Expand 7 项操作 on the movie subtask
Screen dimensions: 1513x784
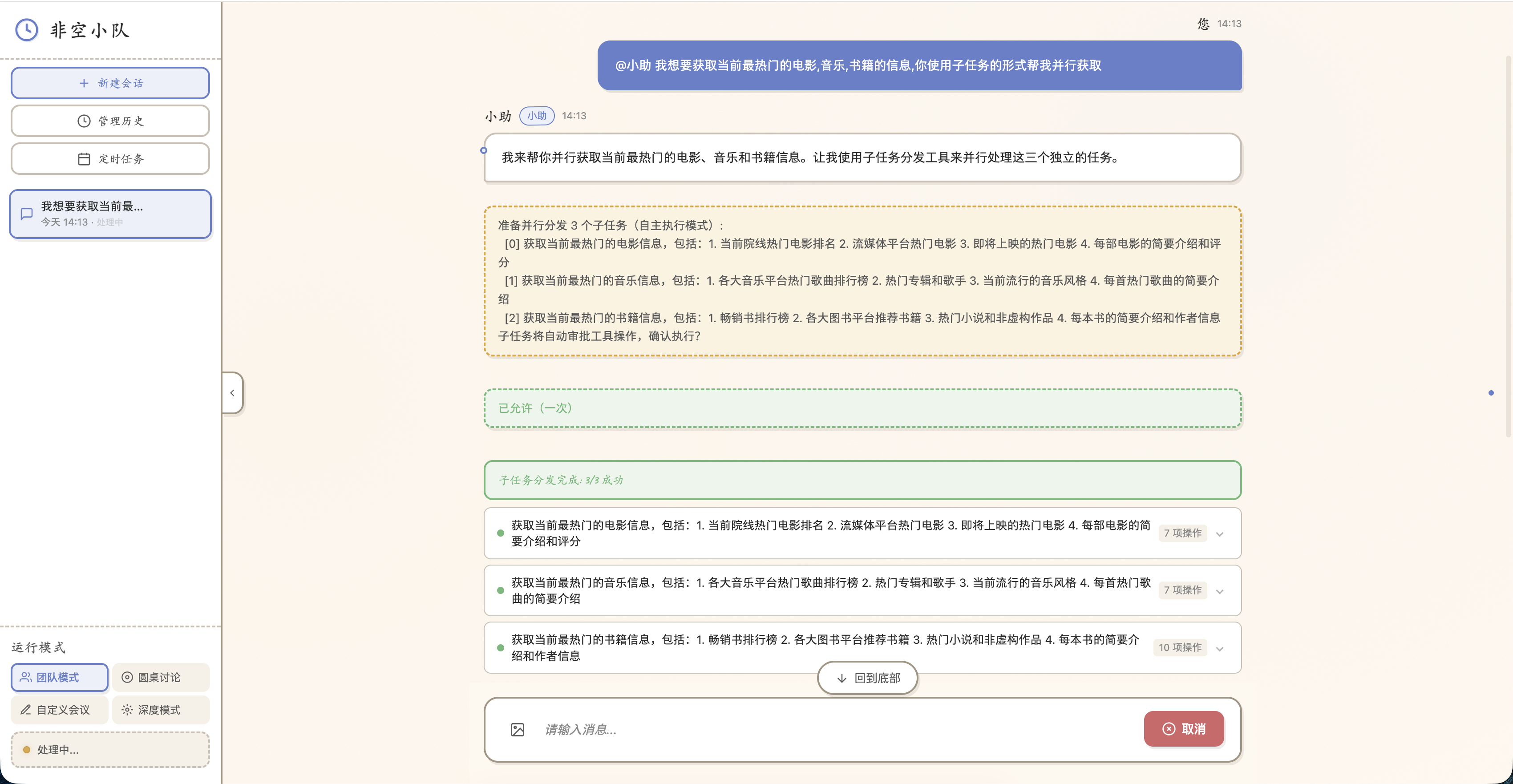point(1182,533)
